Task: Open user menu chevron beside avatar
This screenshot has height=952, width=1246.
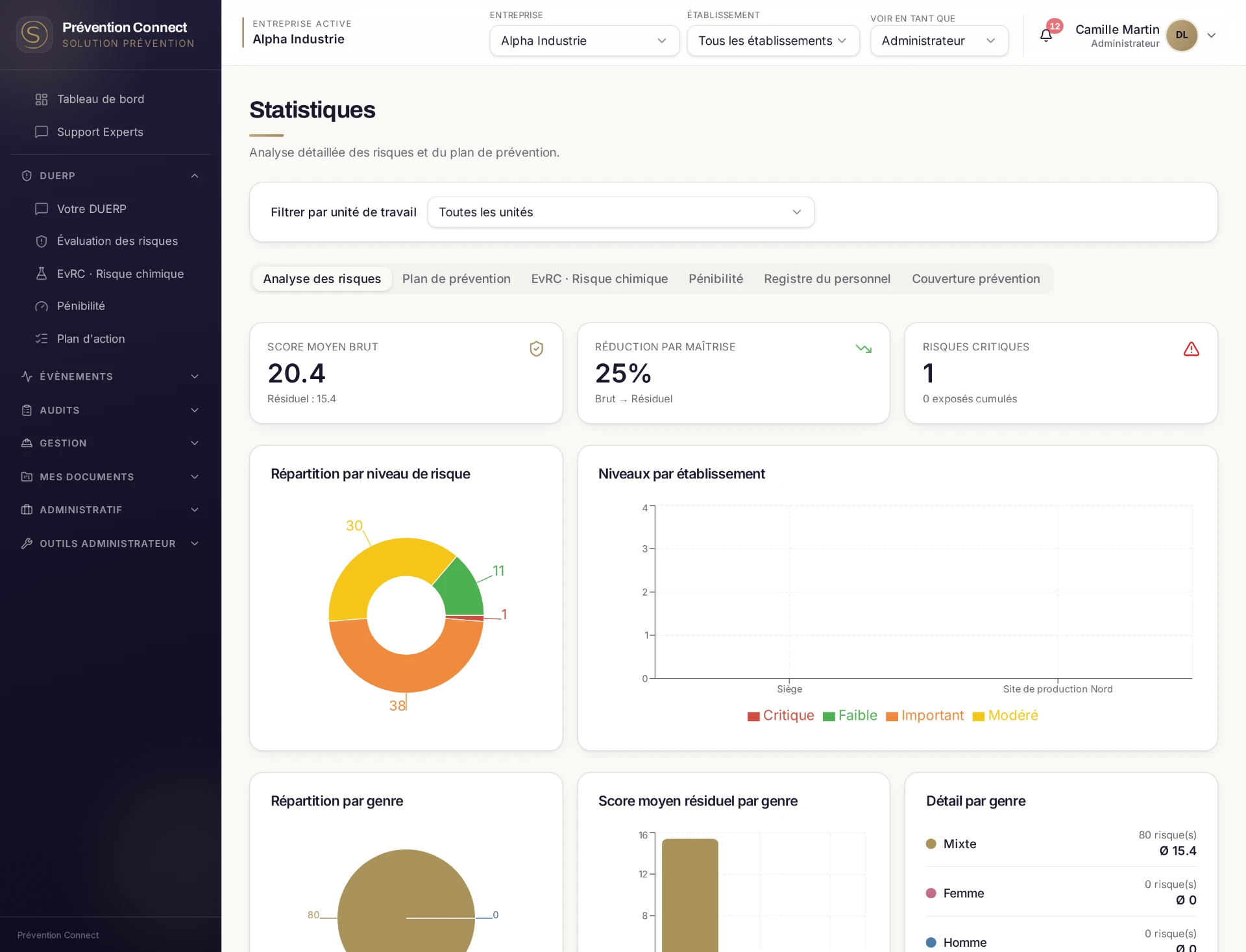Action: click(1212, 35)
